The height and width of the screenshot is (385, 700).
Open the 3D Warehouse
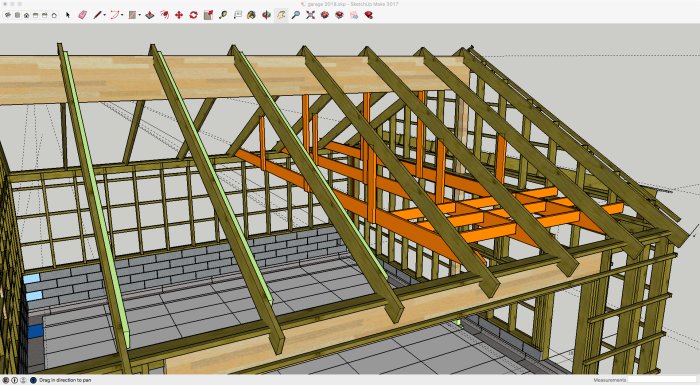click(x=325, y=15)
